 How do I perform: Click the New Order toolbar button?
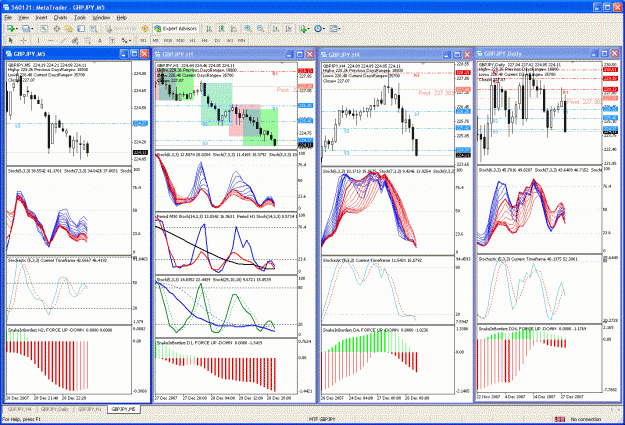click(x=120, y=28)
